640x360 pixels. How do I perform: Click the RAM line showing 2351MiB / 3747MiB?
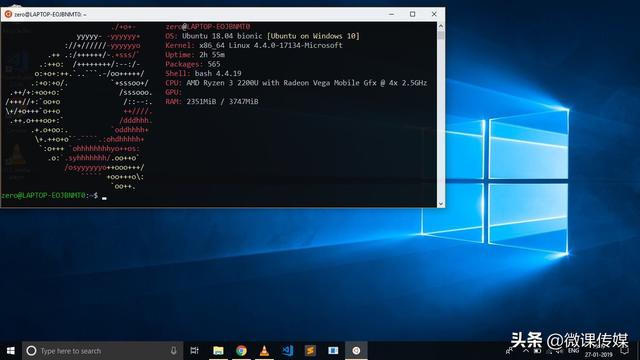tap(212, 102)
